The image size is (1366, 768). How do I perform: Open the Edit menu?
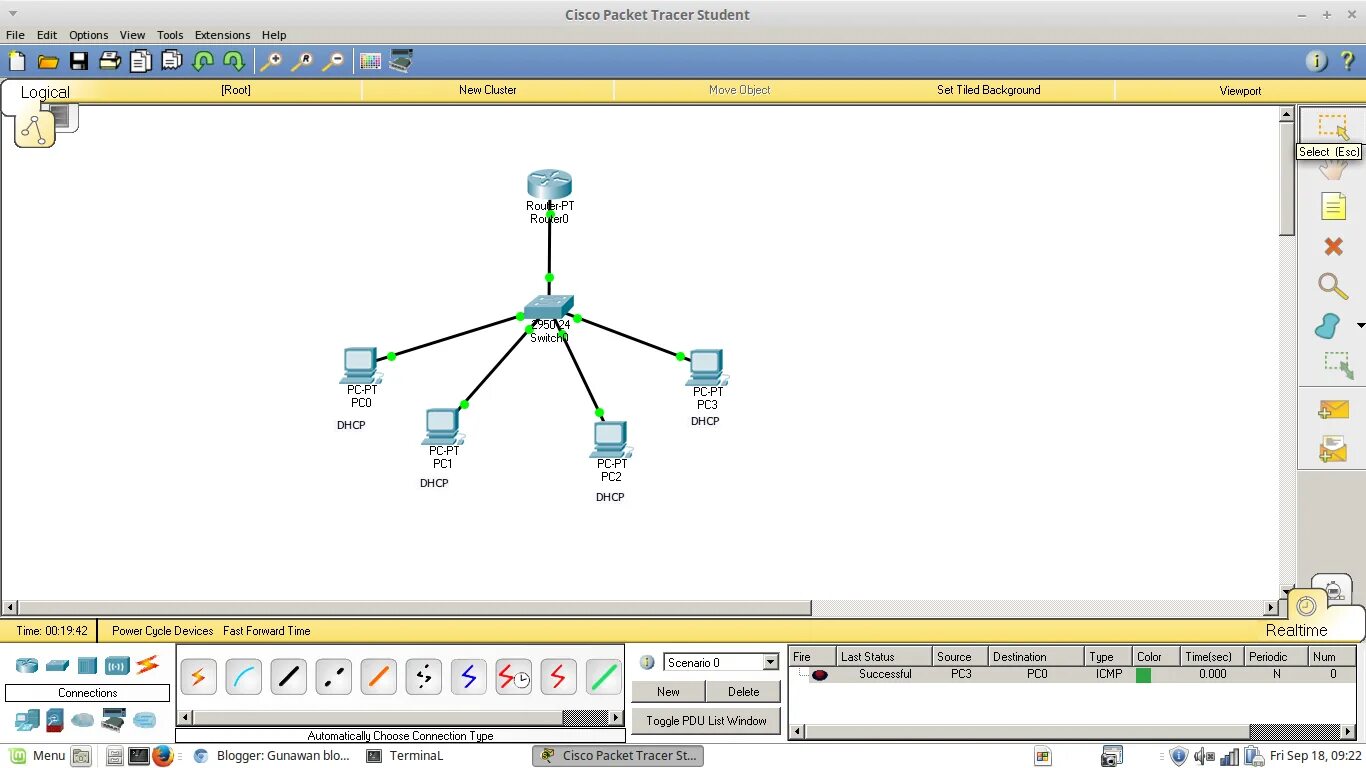[x=47, y=35]
